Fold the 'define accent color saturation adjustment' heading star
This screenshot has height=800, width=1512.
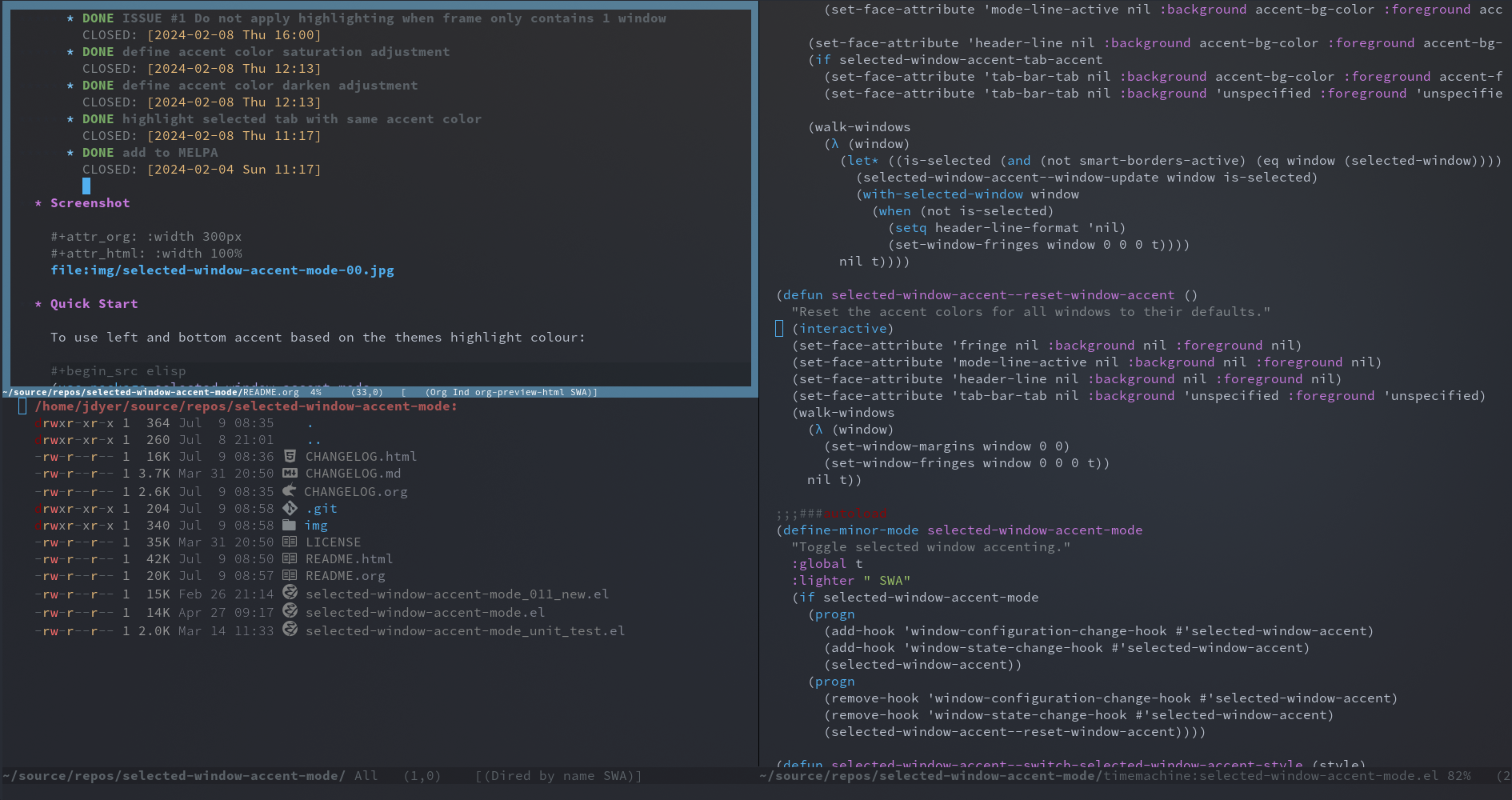point(70,52)
